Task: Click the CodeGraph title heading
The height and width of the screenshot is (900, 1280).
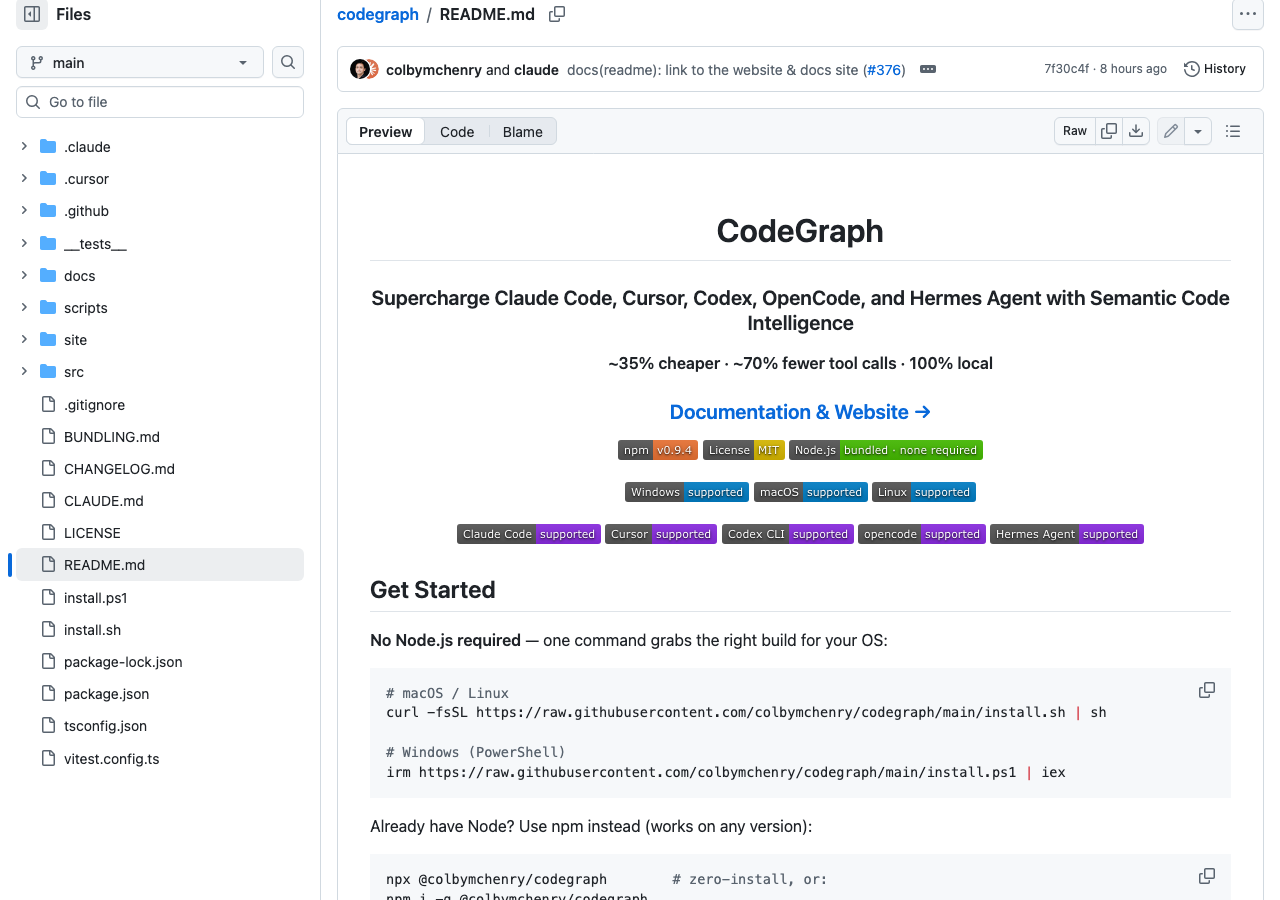Action: tap(800, 230)
